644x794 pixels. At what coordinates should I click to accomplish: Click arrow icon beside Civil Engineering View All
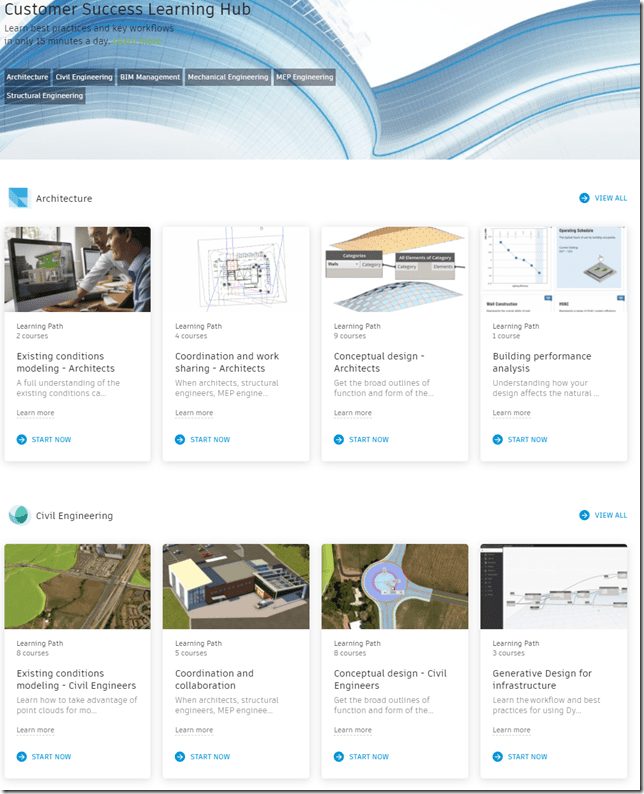[x=584, y=515]
